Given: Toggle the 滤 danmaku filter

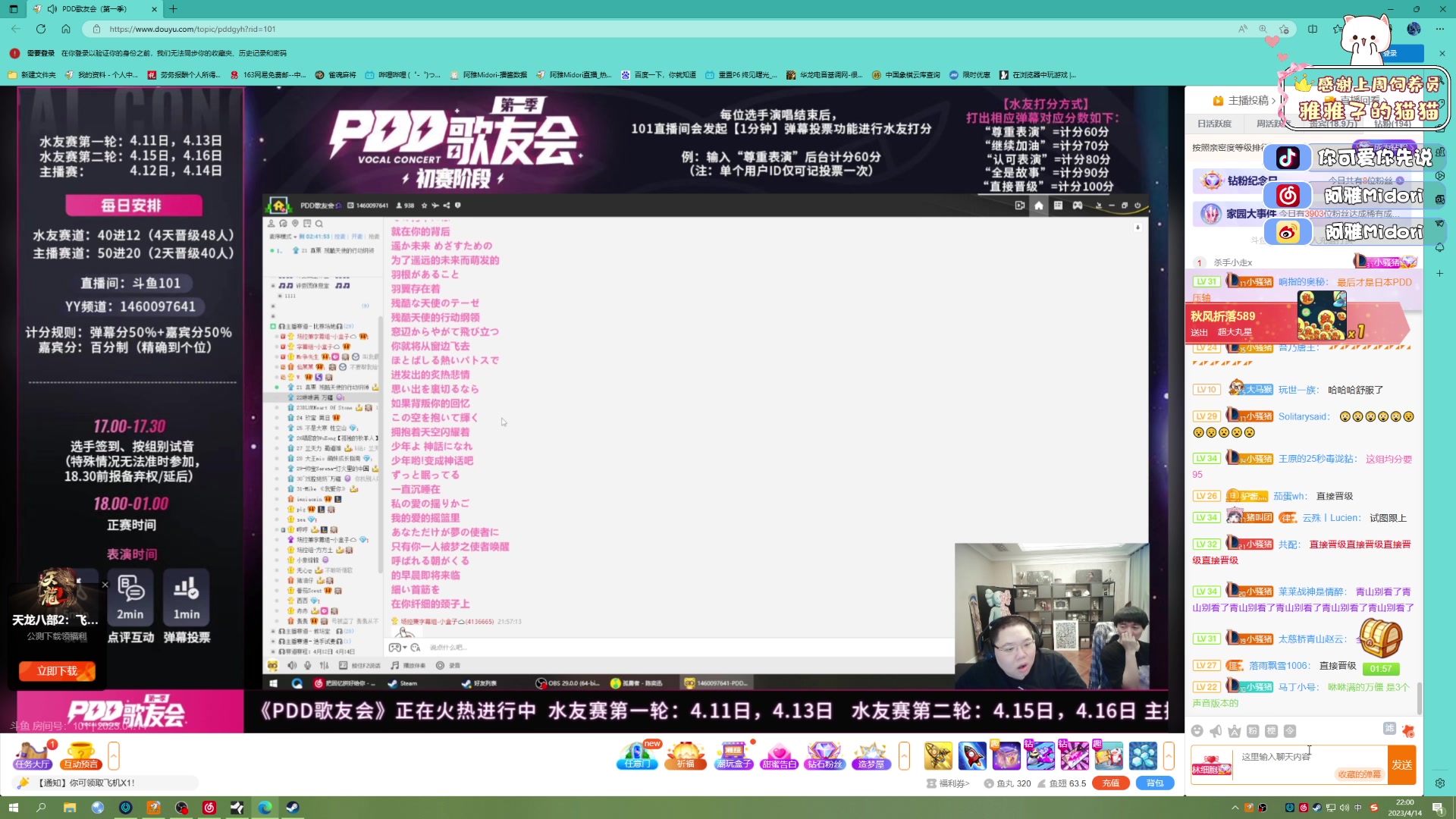Looking at the screenshot, I should click(1388, 730).
